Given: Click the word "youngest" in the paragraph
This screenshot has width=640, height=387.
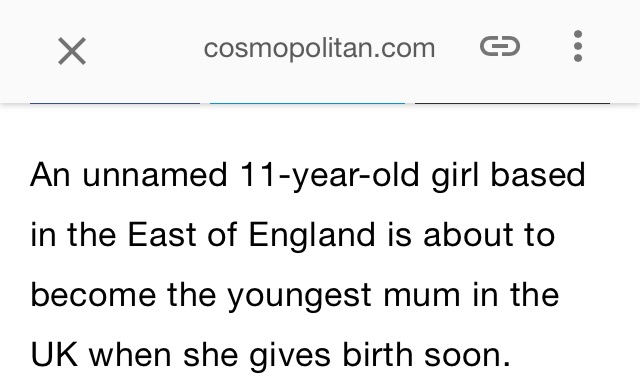Looking at the screenshot, I should [x=299, y=296].
